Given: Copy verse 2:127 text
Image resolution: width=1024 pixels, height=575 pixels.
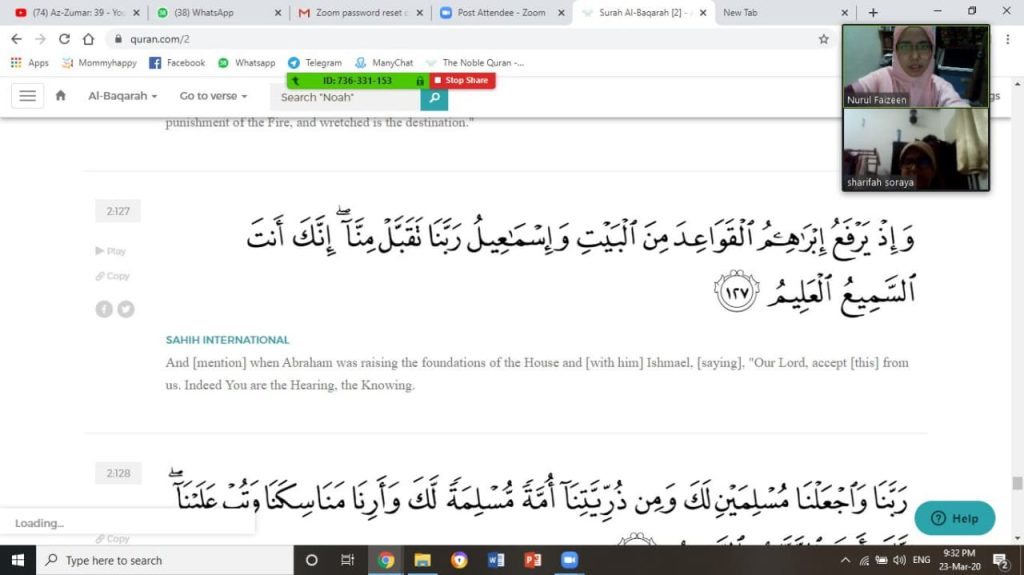Looking at the screenshot, I should click(113, 276).
